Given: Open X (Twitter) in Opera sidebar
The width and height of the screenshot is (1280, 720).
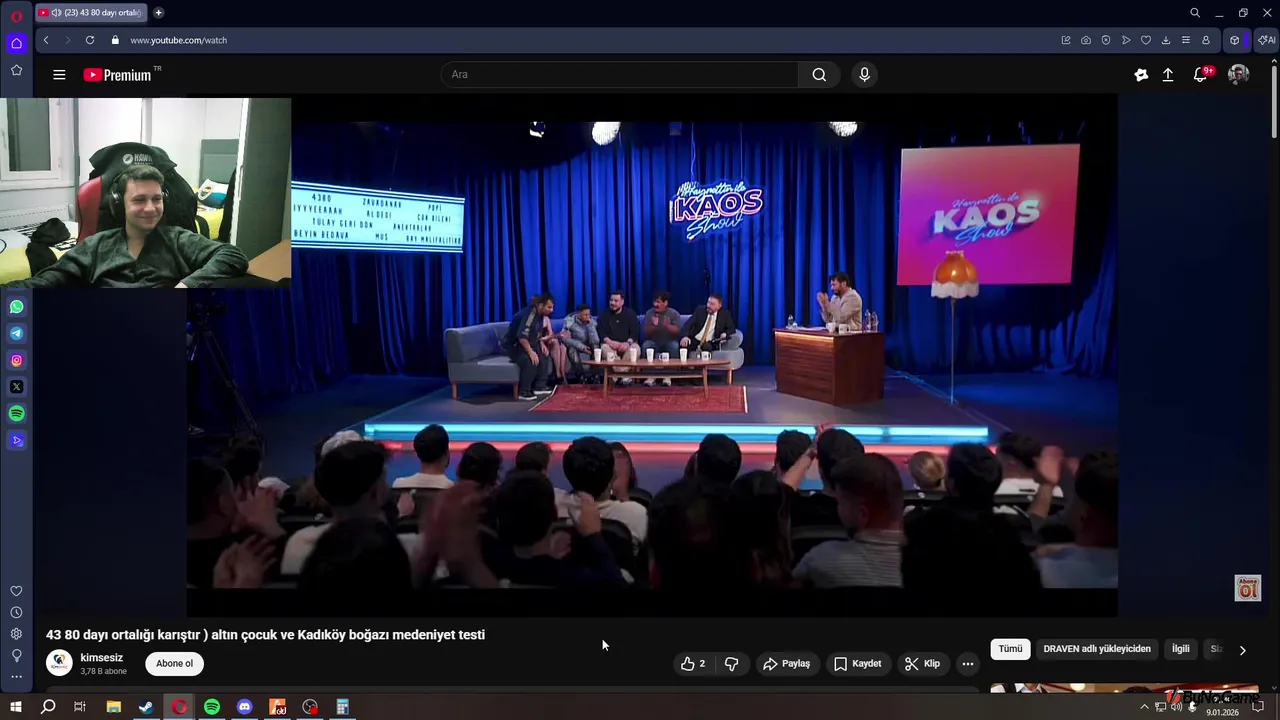Looking at the screenshot, I should [16, 387].
